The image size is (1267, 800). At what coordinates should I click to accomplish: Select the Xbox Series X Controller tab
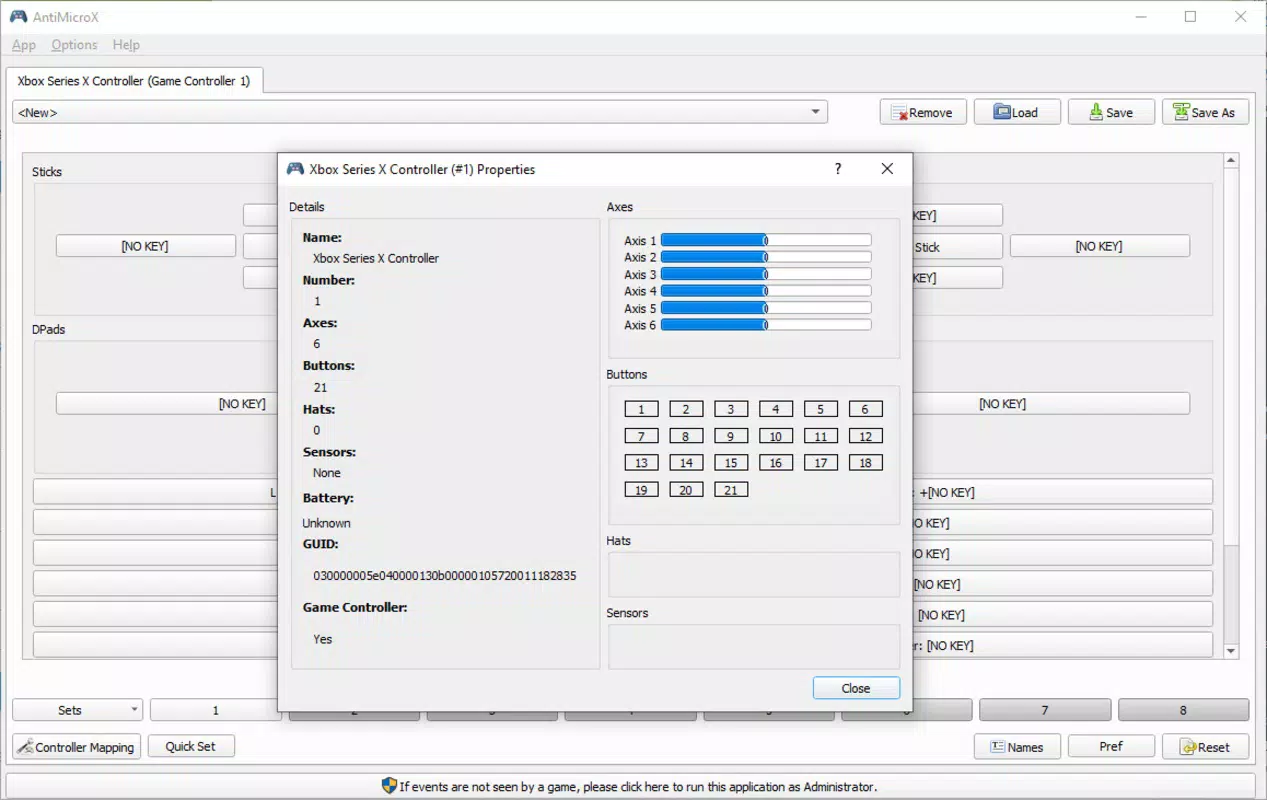tap(134, 81)
